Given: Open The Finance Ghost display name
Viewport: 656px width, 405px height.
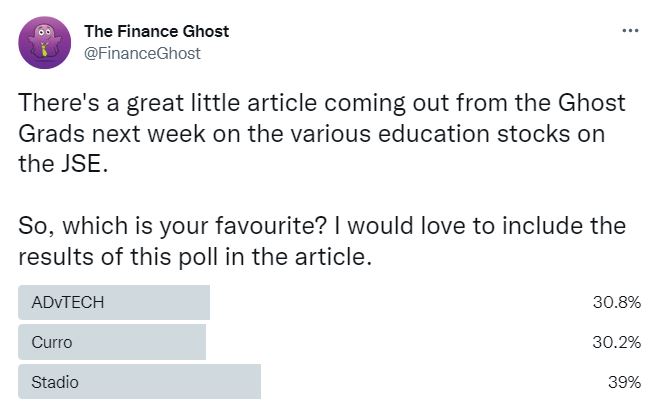Looking at the screenshot, I should coord(156,31).
